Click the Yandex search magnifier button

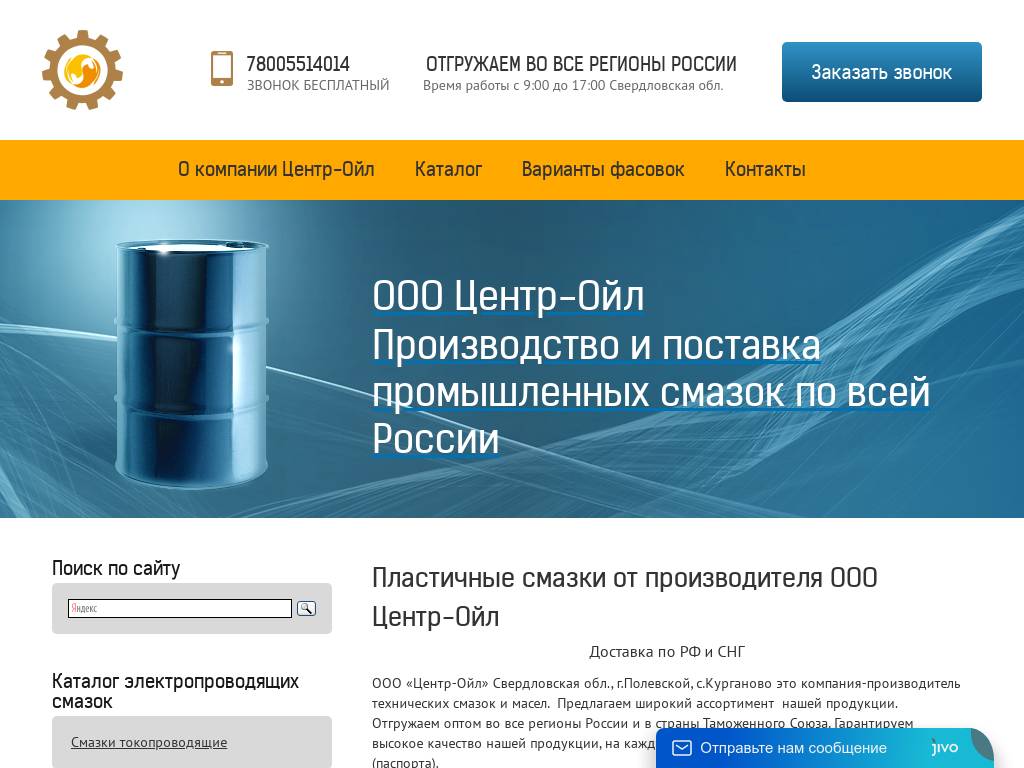(306, 608)
